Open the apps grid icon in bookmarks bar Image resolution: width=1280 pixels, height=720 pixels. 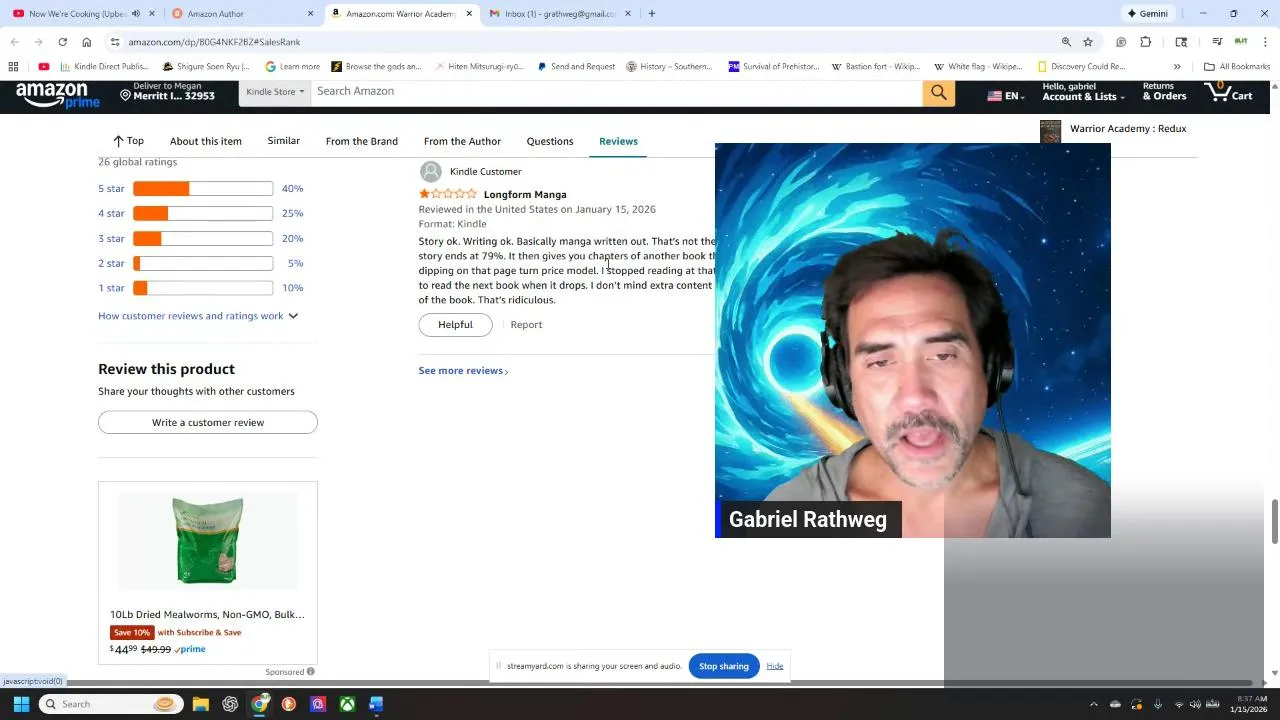13,67
